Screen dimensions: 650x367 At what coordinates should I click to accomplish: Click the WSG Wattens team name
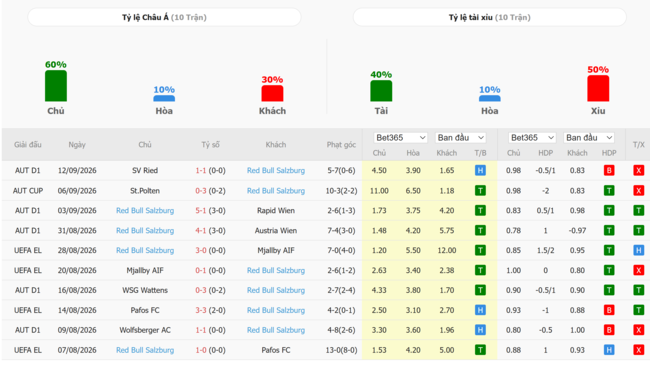145,290
